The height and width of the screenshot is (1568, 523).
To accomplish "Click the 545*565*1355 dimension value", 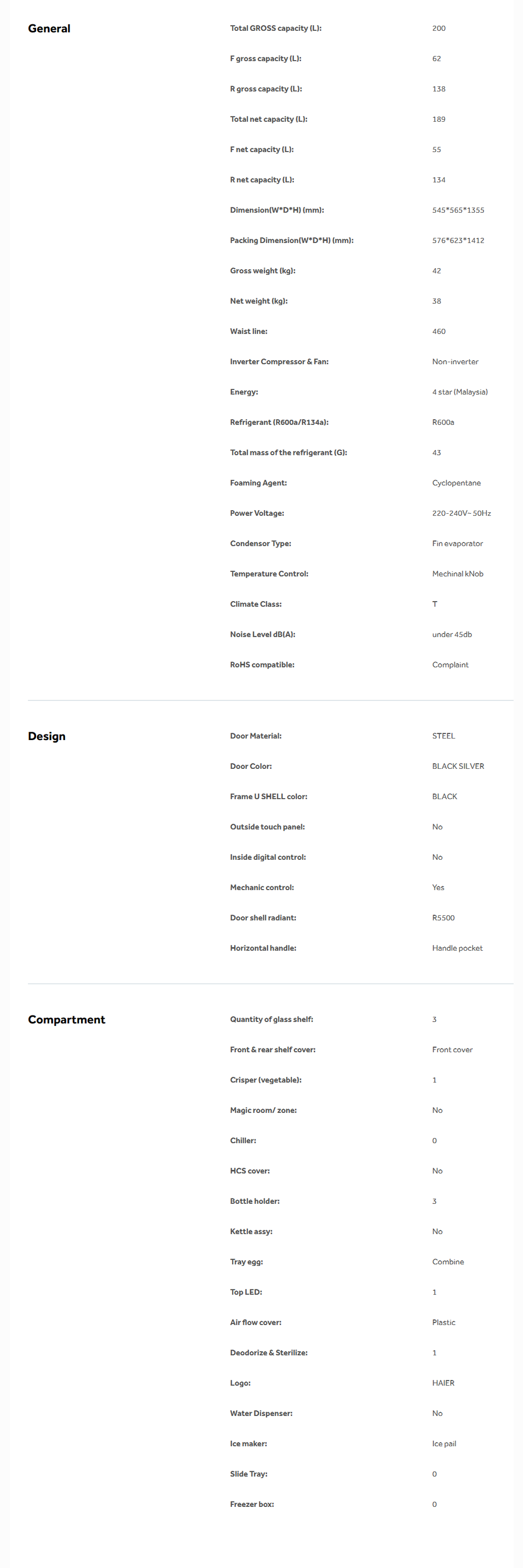I will [x=458, y=210].
